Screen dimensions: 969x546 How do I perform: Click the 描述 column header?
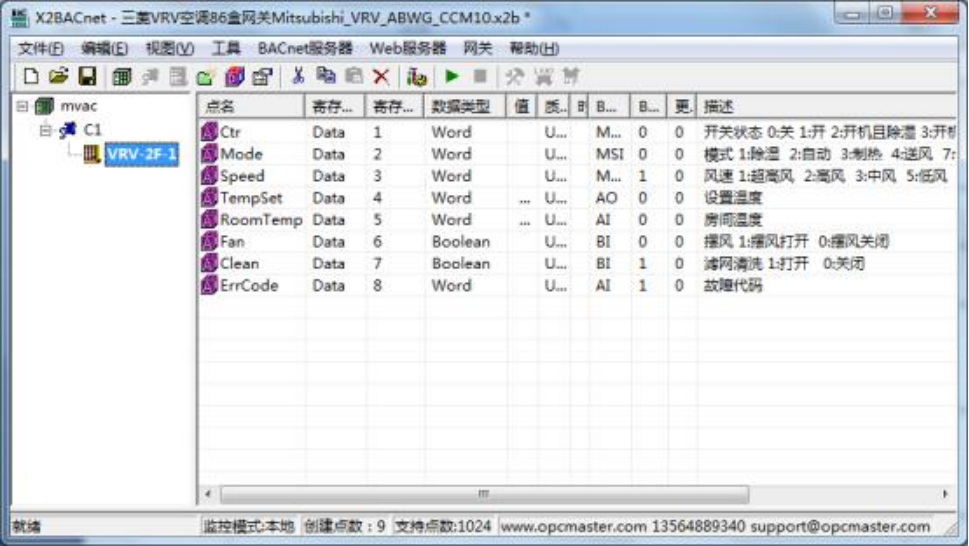coord(826,106)
